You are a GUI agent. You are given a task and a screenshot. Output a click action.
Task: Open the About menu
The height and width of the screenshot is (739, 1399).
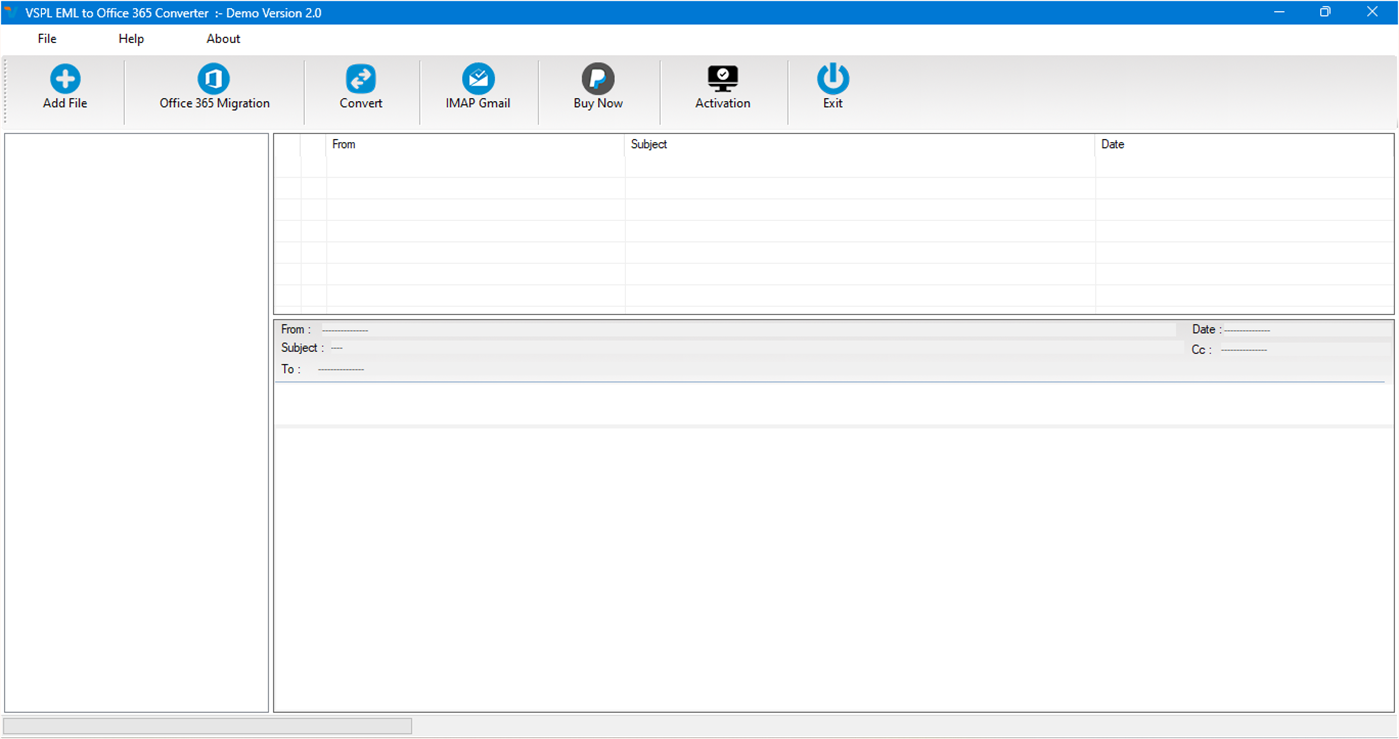[x=222, y=38]
